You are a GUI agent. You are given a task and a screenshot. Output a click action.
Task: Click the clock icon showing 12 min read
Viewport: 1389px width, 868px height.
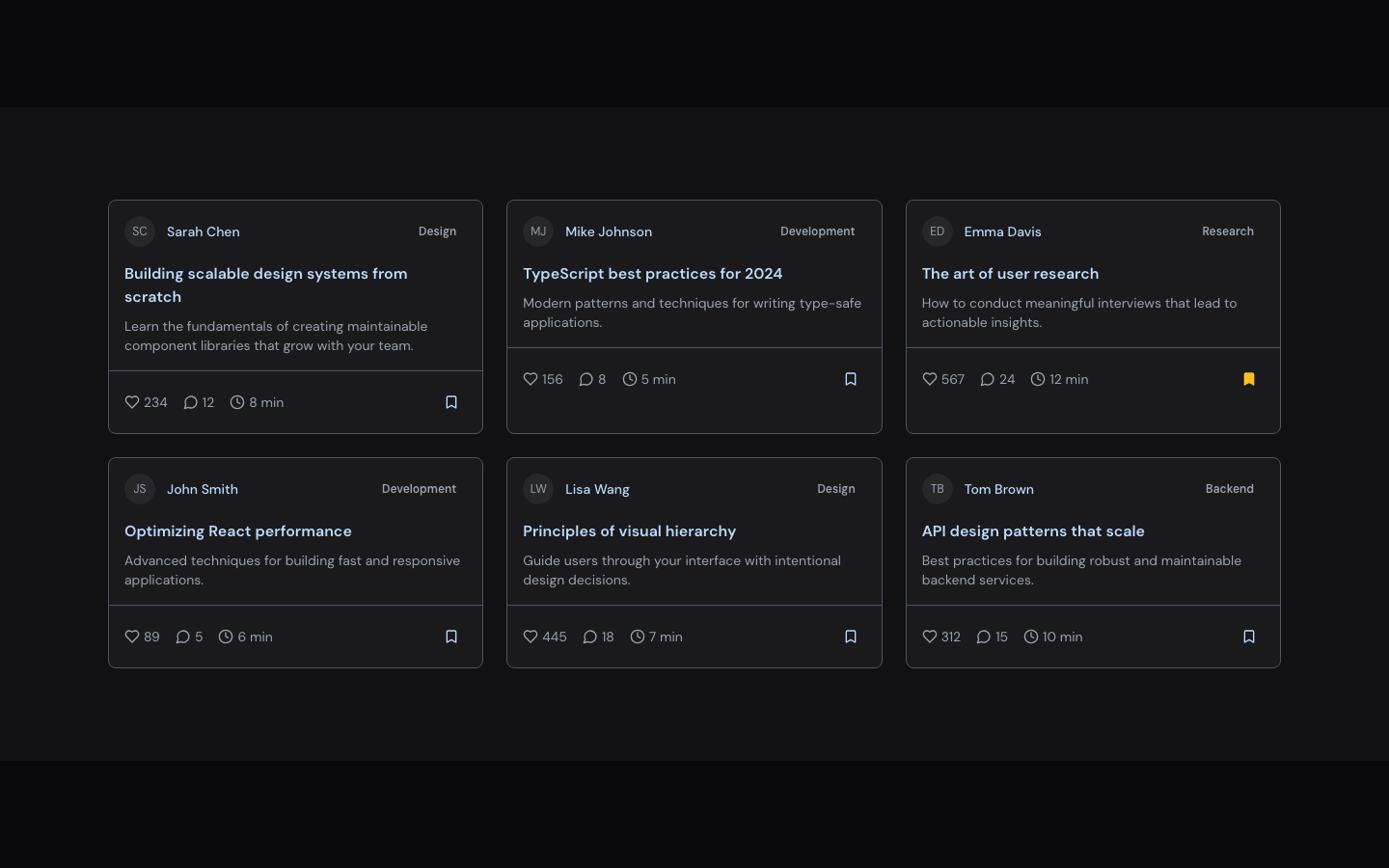click(x=1038, y=379)
